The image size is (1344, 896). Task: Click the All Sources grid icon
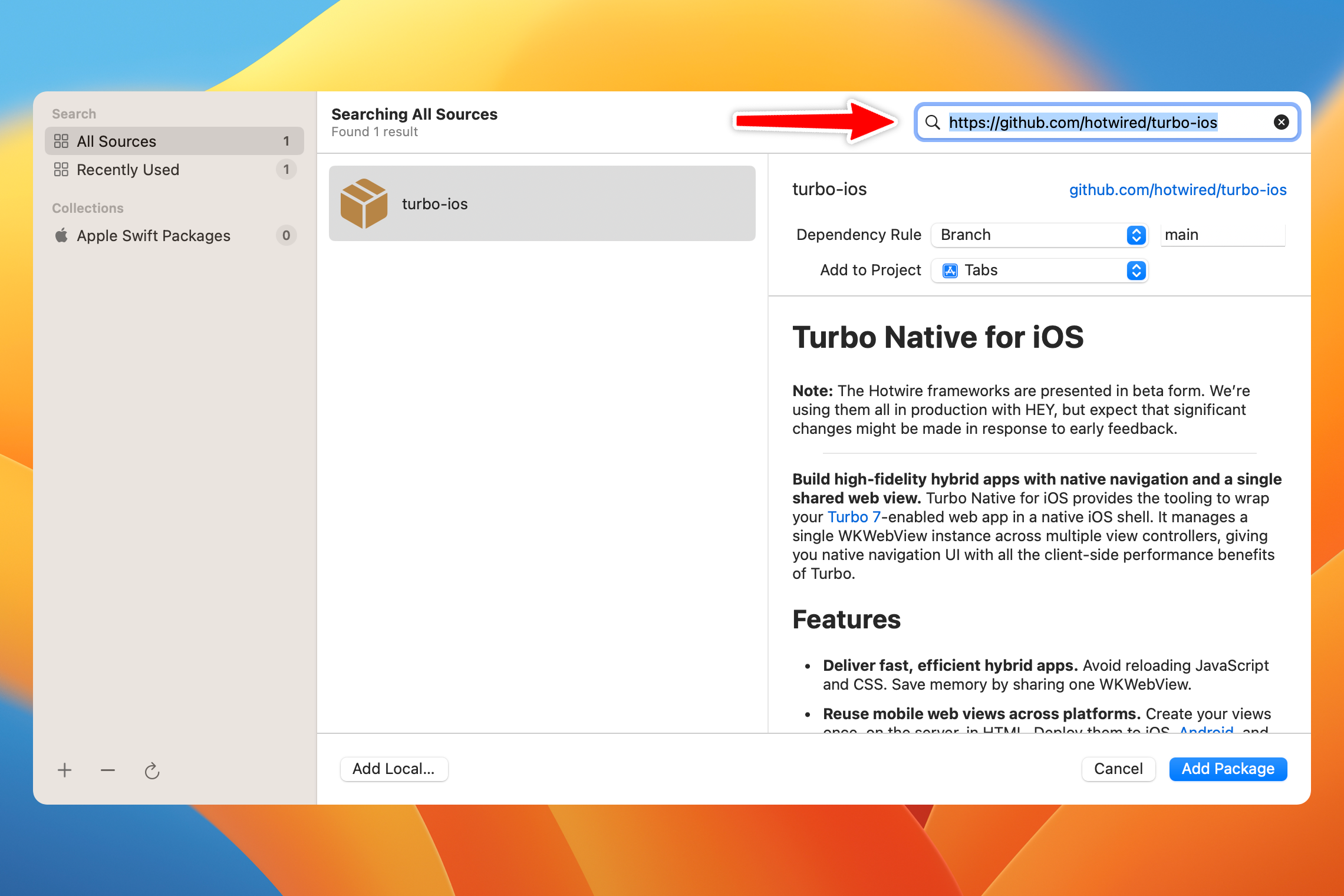(61, 141)
